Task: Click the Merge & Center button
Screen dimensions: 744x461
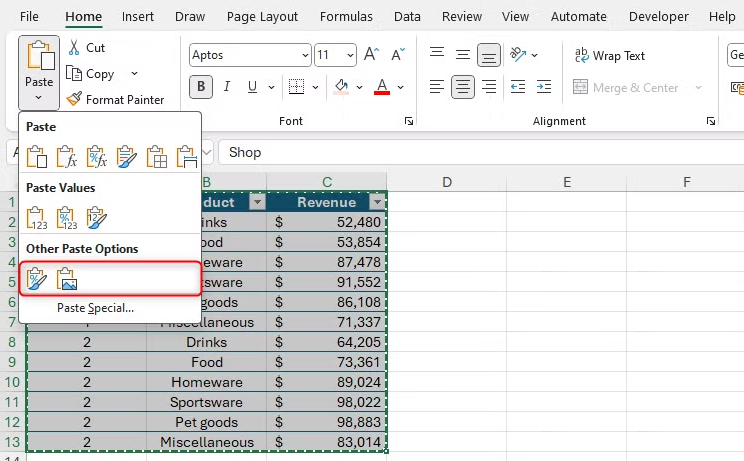Action: 625,88
